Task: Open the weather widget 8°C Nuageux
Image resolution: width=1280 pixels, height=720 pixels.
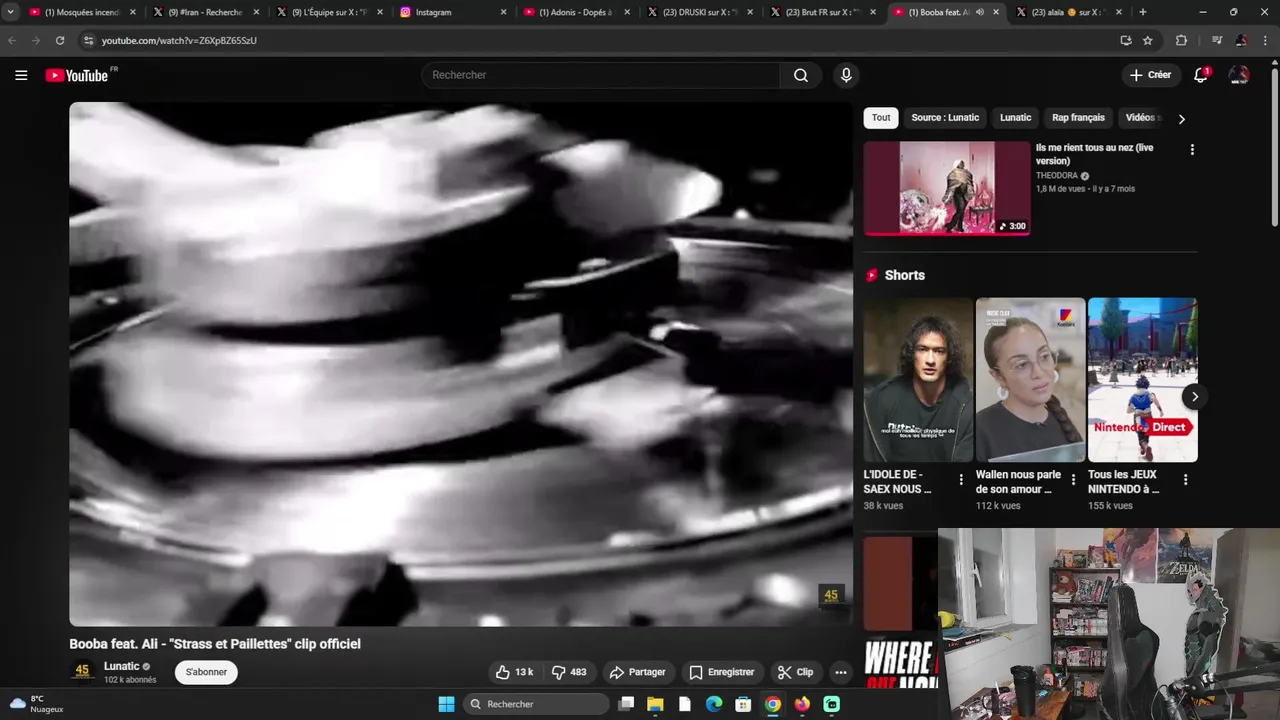Action: click(37, 704)
